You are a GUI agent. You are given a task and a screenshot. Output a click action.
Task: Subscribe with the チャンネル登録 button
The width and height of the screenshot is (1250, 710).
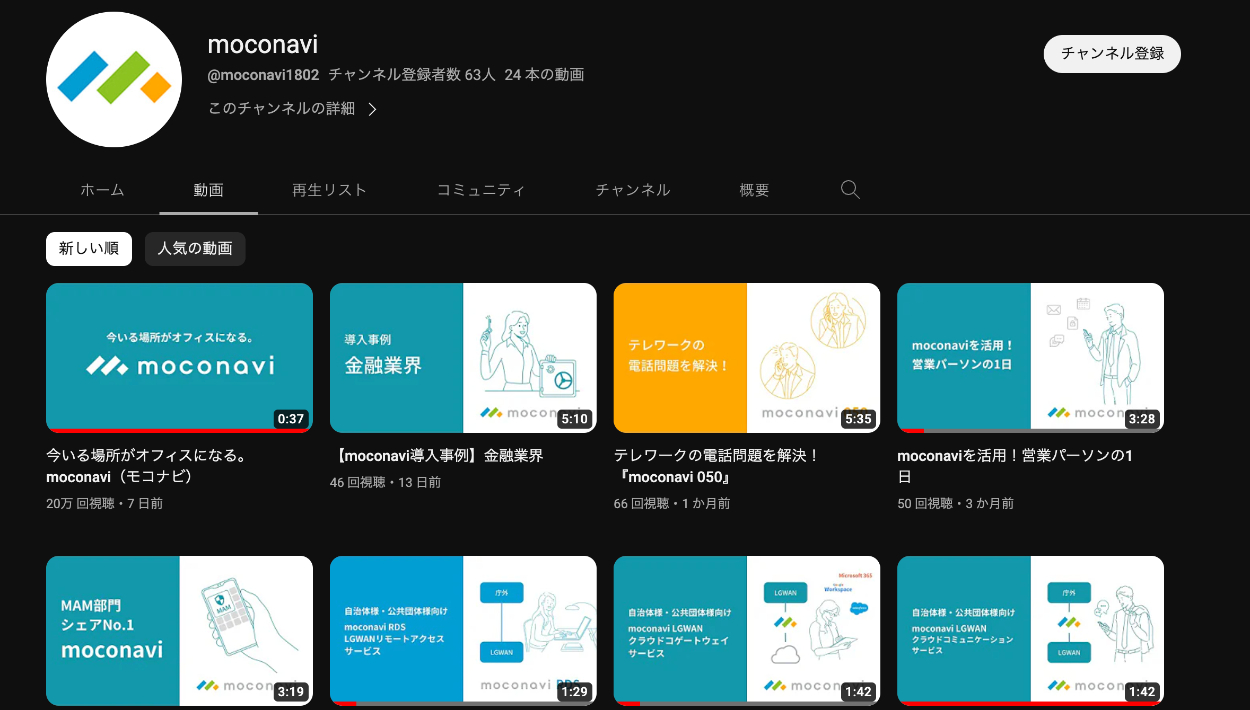1112,54
